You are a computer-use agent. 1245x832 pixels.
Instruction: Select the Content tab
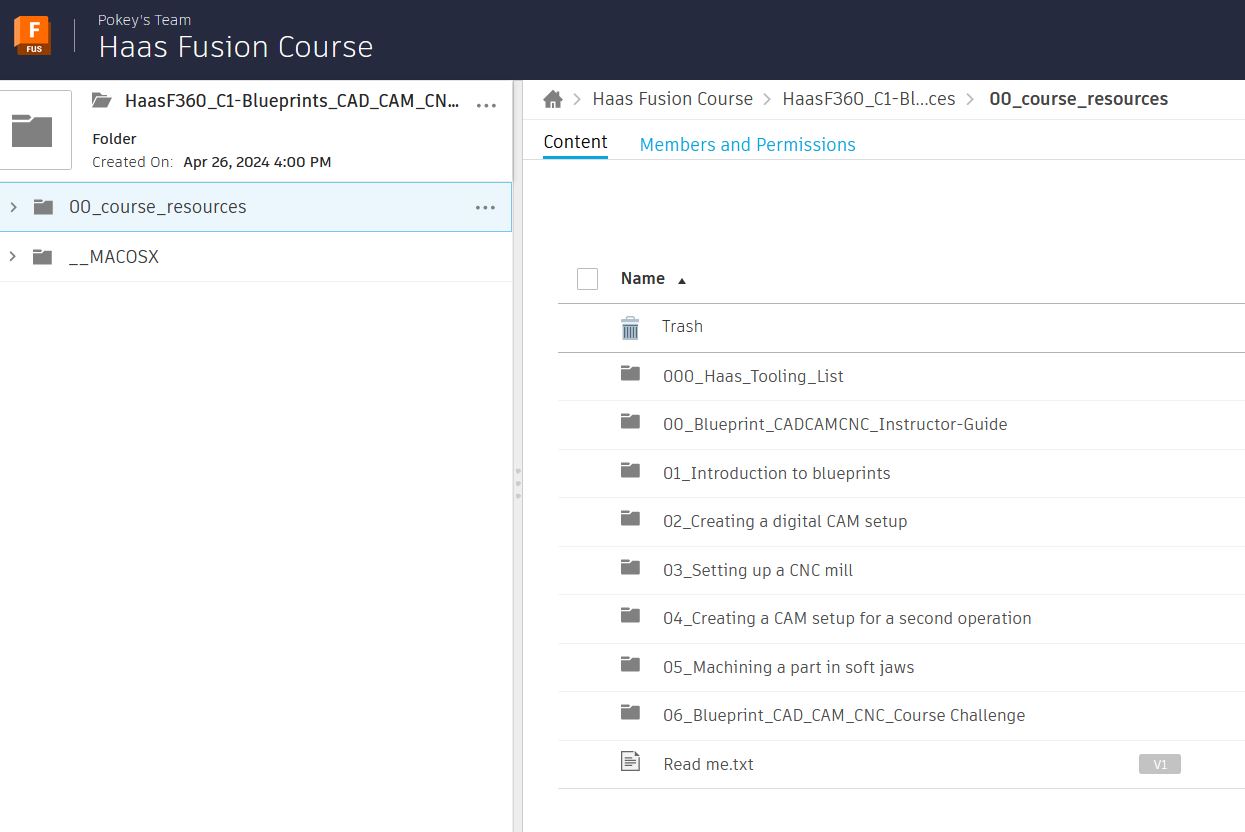[x=574, y=142]
